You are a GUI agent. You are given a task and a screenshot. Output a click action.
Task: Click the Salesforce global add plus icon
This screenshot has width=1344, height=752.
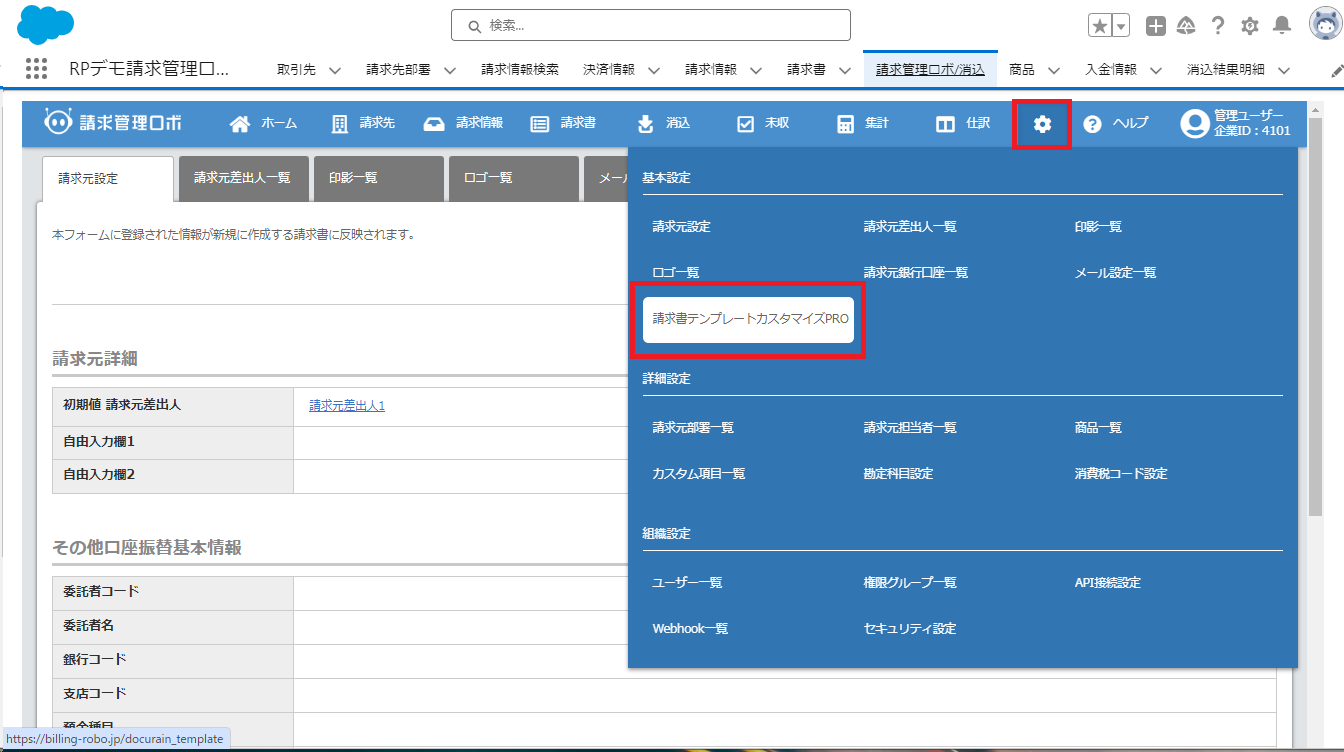(x=1155, y=26)
